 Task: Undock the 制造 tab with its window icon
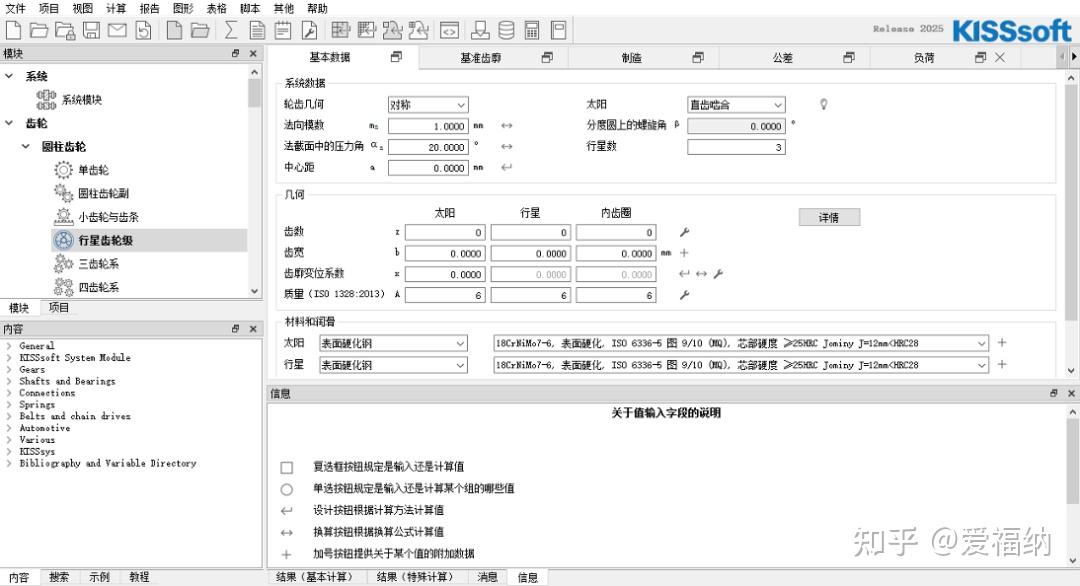(x=698, y=57)
